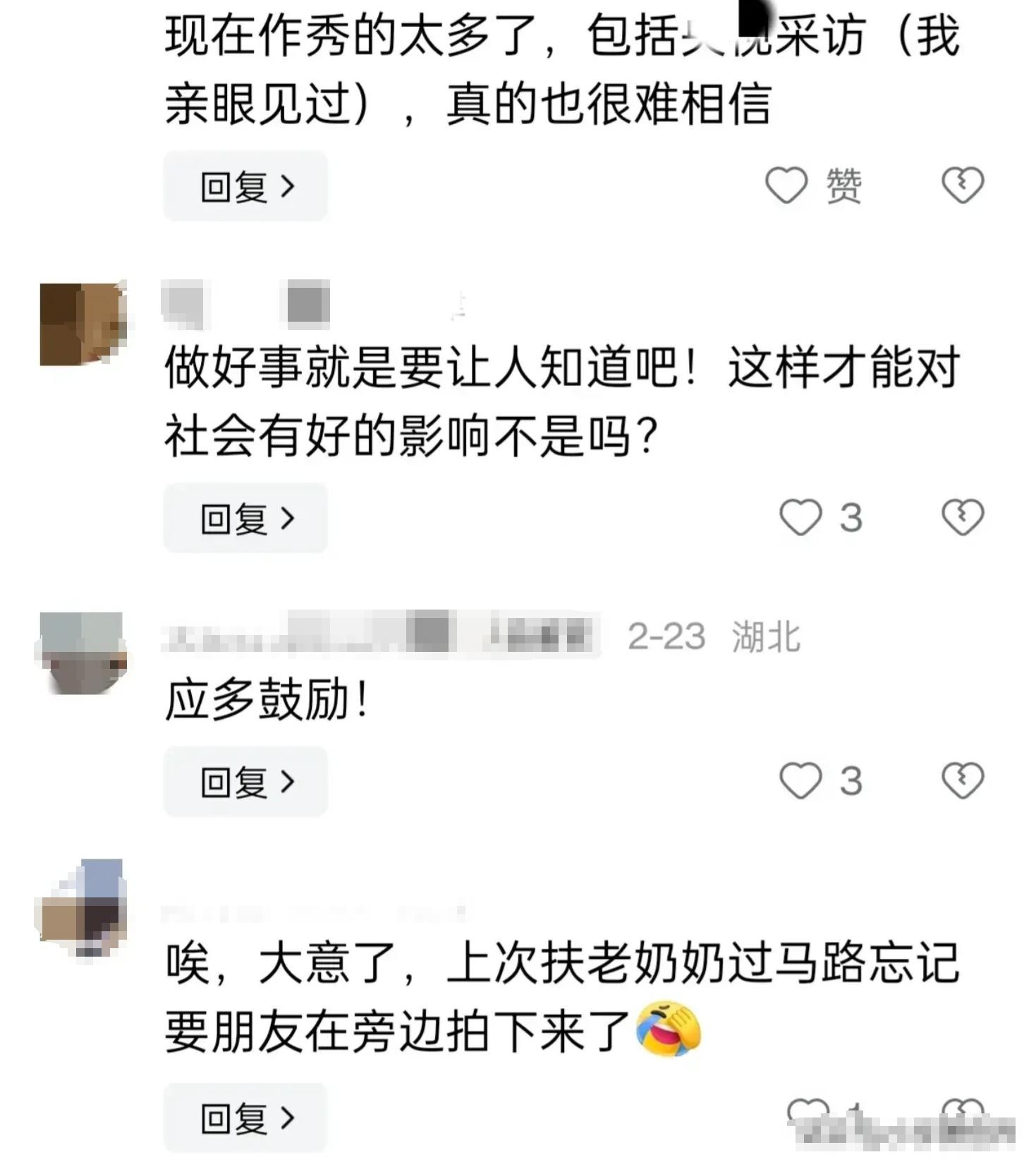Image resolution: width=1036 pixels, height=1169 pixels.
Task: Click the 2-23 湖北 date and location tag
Action: tap(714, 636)
